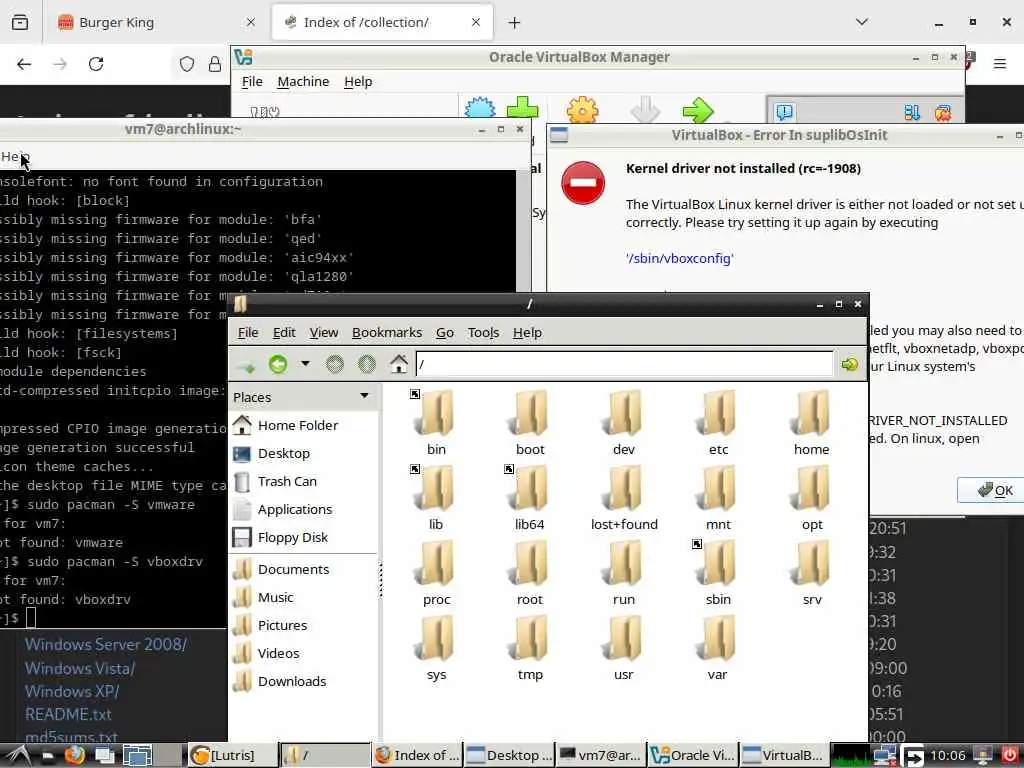
Task: Open the bin folder icon
Action: 436,414
